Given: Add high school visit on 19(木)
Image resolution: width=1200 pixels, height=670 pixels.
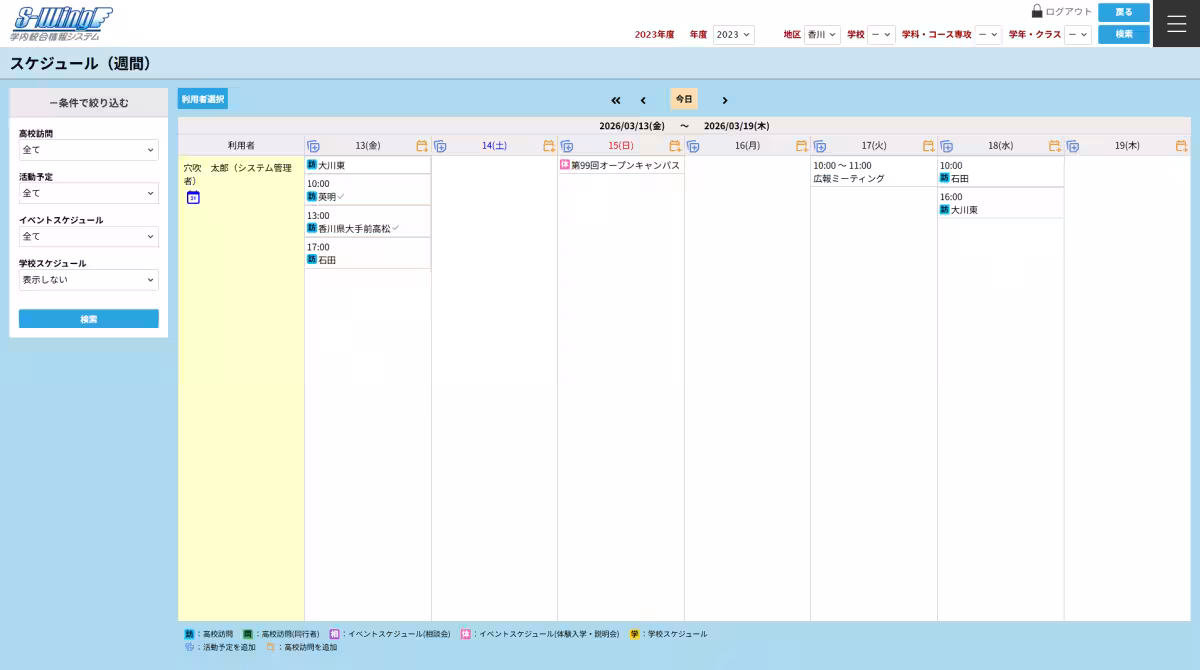Looking at the screenshot, I should 1181,146.
